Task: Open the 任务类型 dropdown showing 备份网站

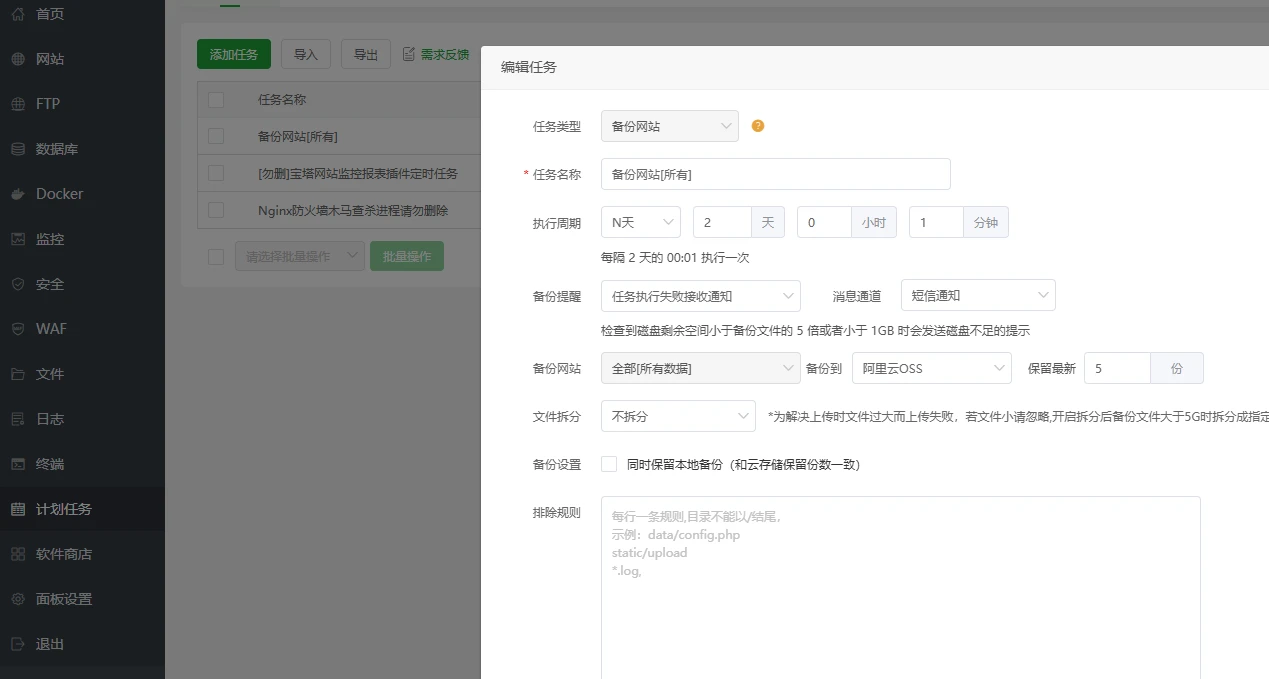Action: click(x=669, y=126)
